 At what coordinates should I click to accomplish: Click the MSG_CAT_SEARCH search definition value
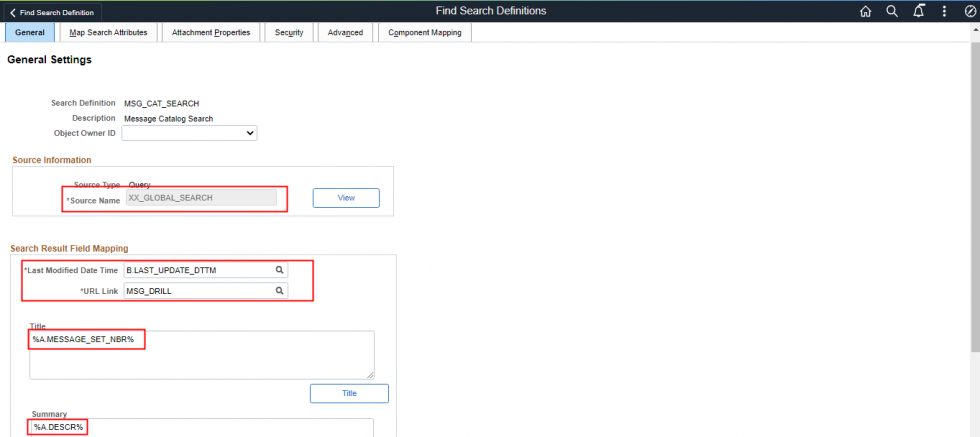[162, 104]
